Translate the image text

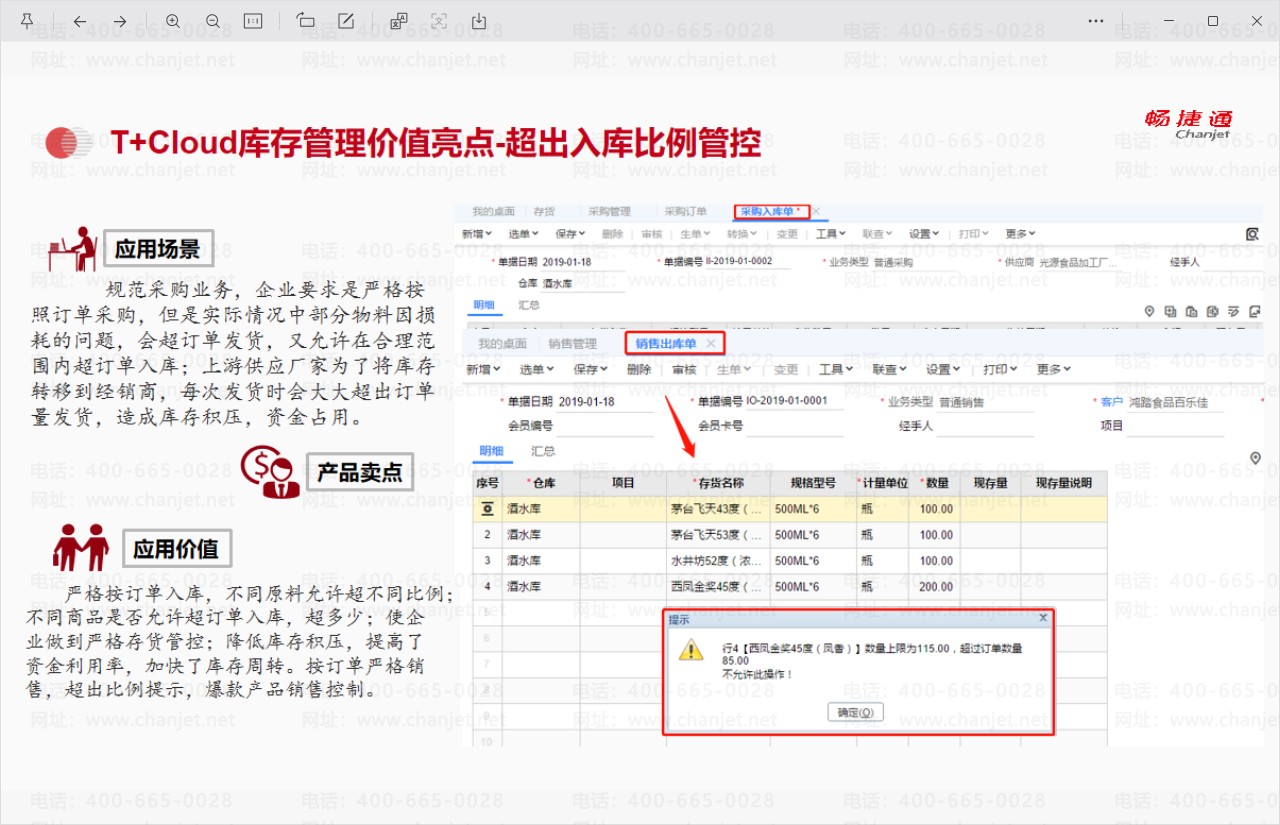(399, 21)
